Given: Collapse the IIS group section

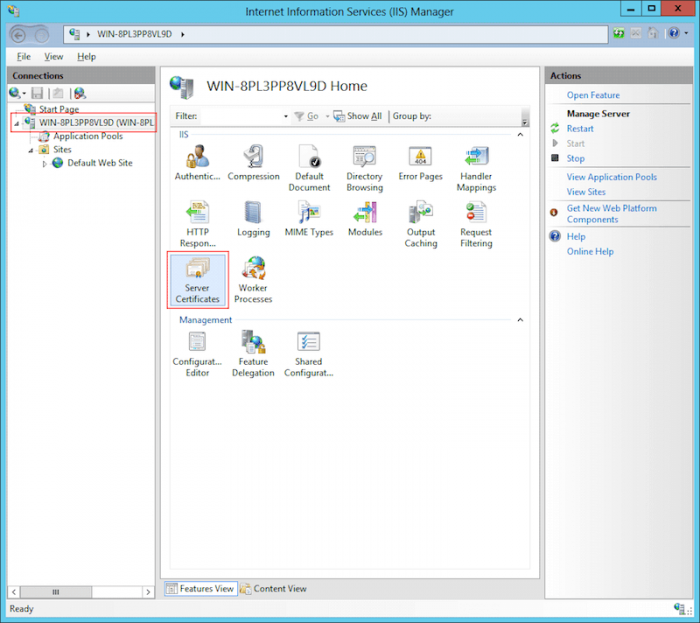Looking at the screenshot, I should 519,134.
